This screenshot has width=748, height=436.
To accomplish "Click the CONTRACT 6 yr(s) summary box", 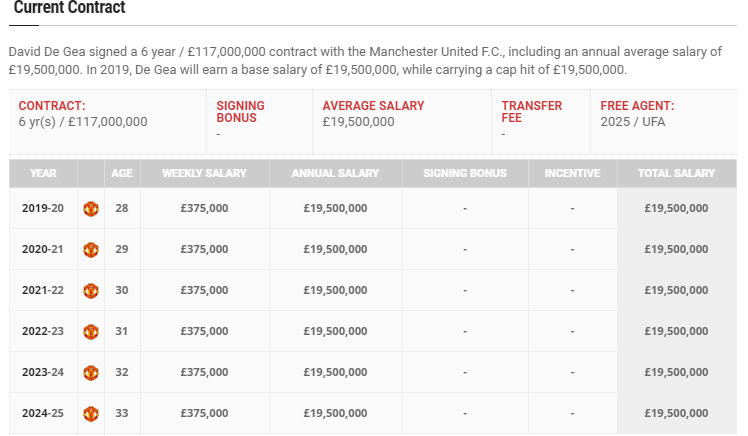I will (x=107, y=122).
